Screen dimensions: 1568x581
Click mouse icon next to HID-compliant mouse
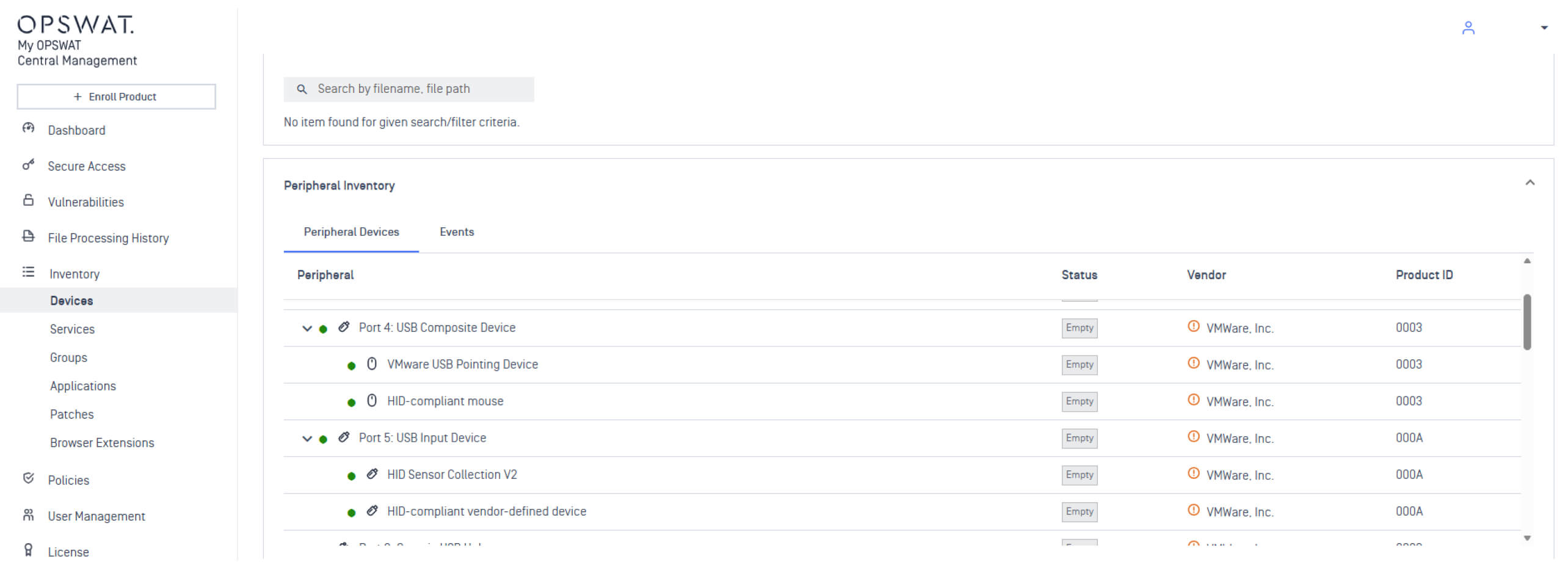tap(371, 401)
